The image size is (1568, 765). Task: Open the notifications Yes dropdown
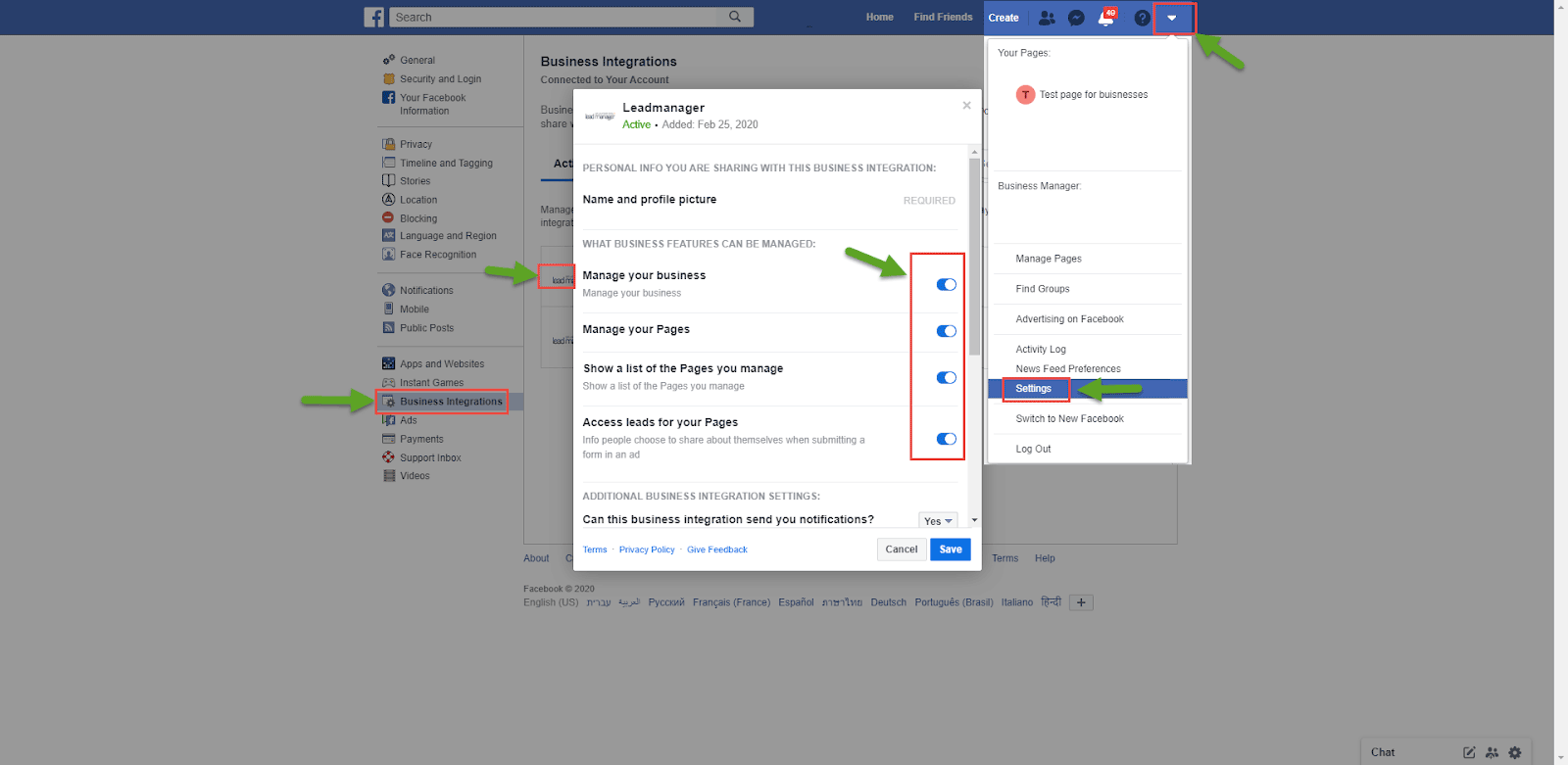click(938, 521)
